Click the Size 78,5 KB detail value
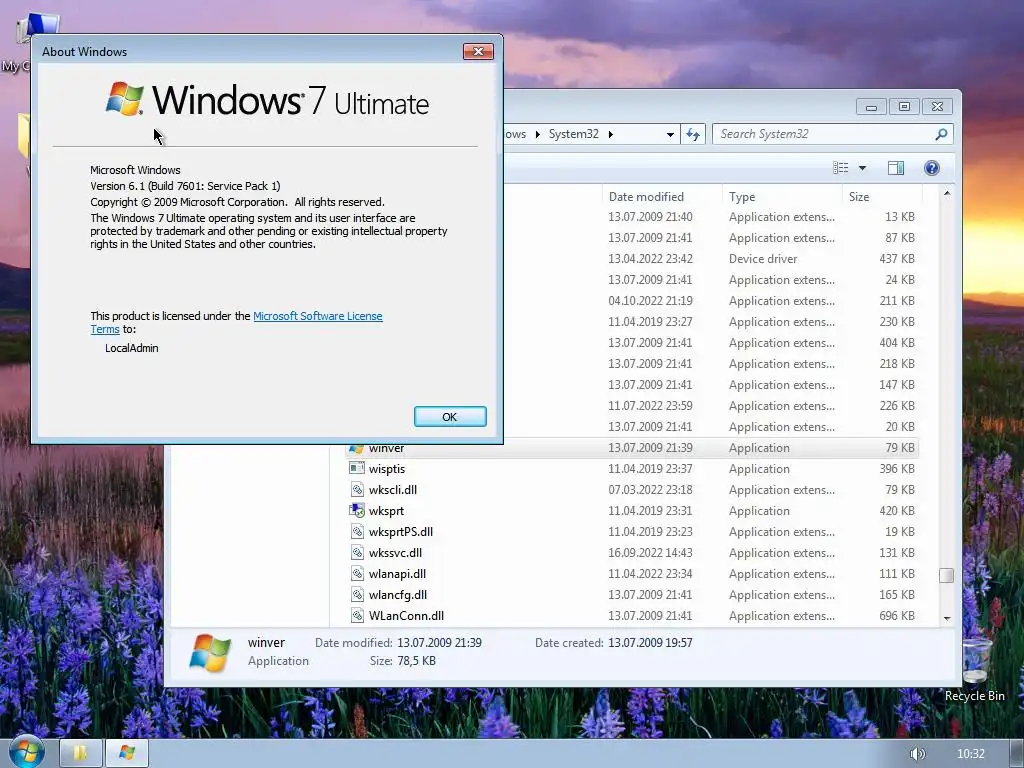Screen dimensions: 1024x768 [416, 661]
